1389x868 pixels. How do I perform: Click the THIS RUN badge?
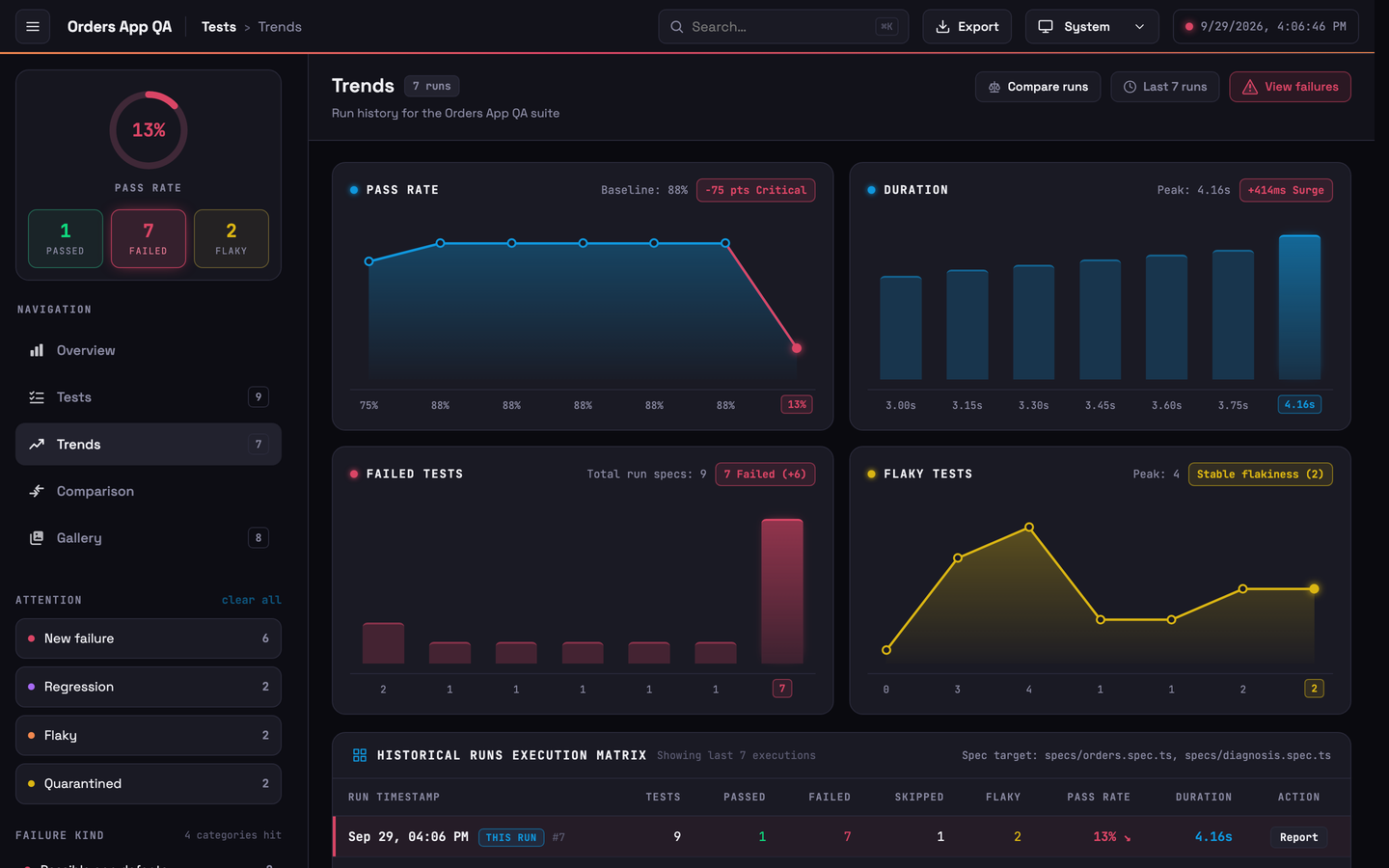tap(511, 837)
